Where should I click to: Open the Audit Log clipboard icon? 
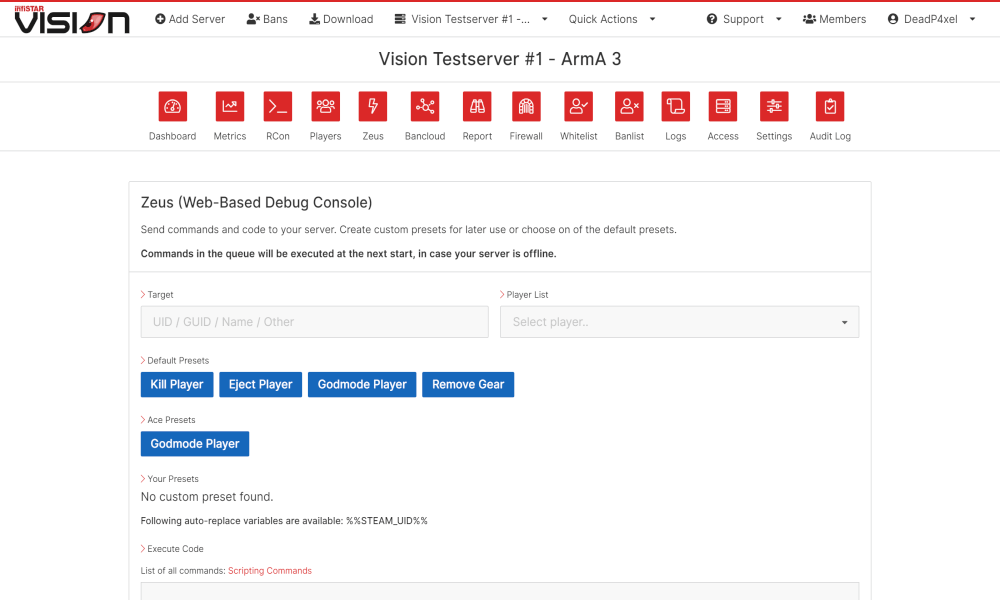pos(830,106)
